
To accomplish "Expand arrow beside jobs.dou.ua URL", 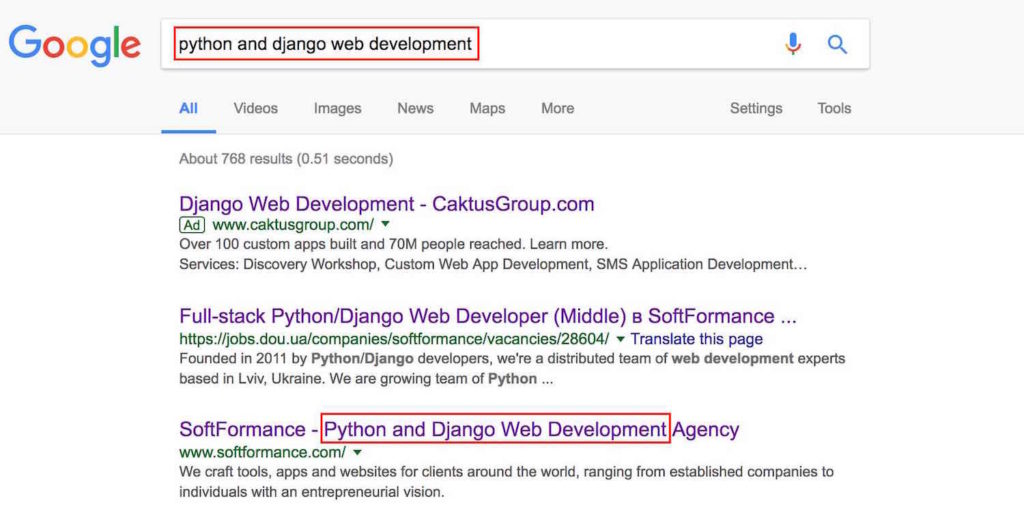I will pos(620,338).
